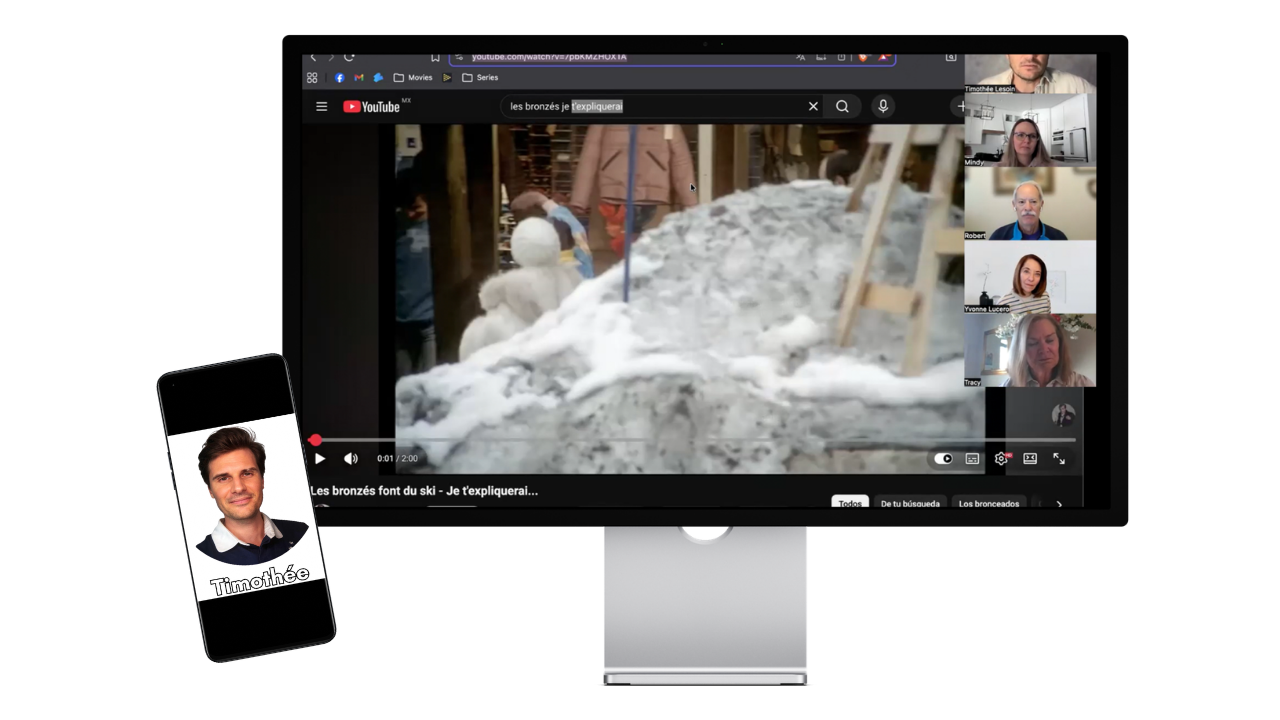The height and width of the screenshot is (720, 1280).
Task: Select Mindy's video tile
Action: pyautogui.click(x=1030, y=130)
